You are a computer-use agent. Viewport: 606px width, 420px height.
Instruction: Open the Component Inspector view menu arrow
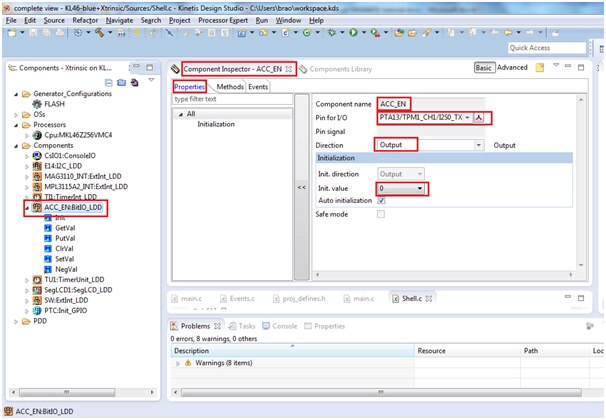[x=556, y=66]
